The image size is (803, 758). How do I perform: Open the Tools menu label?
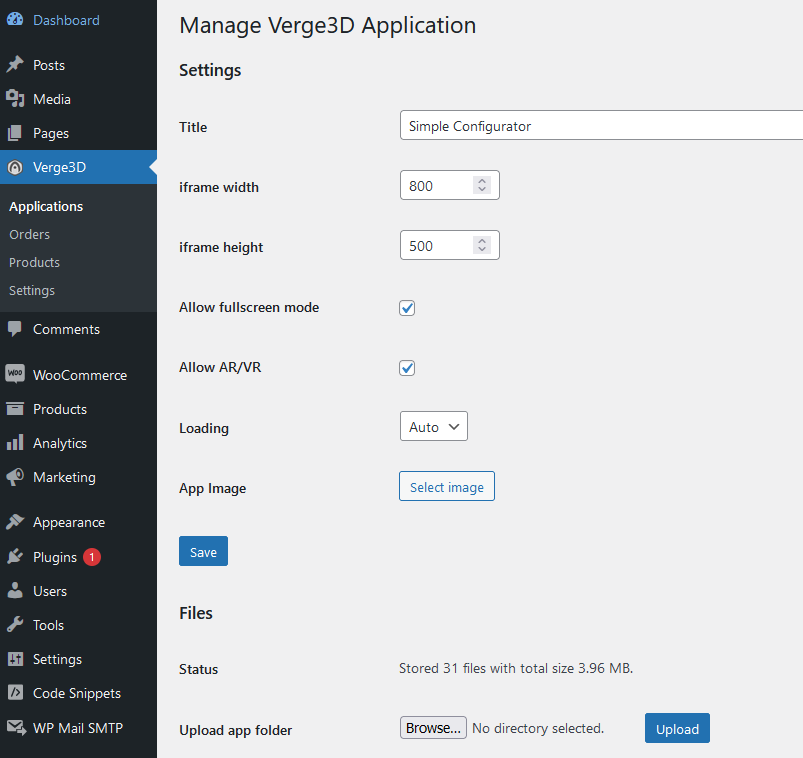coord(48,625)
